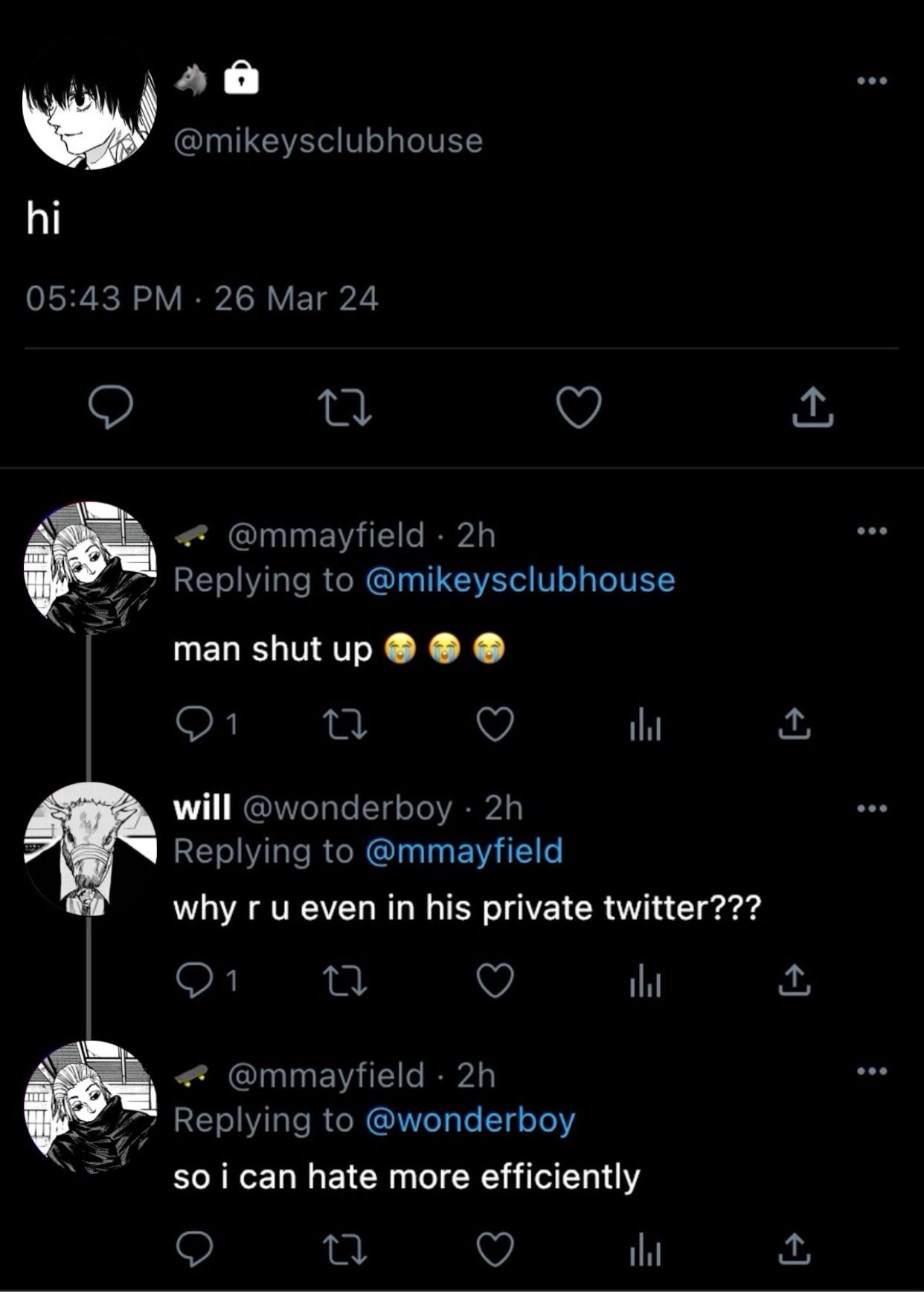Like the 'man shut up' reply
This screenshot has height=1292, width=924.
495,724
